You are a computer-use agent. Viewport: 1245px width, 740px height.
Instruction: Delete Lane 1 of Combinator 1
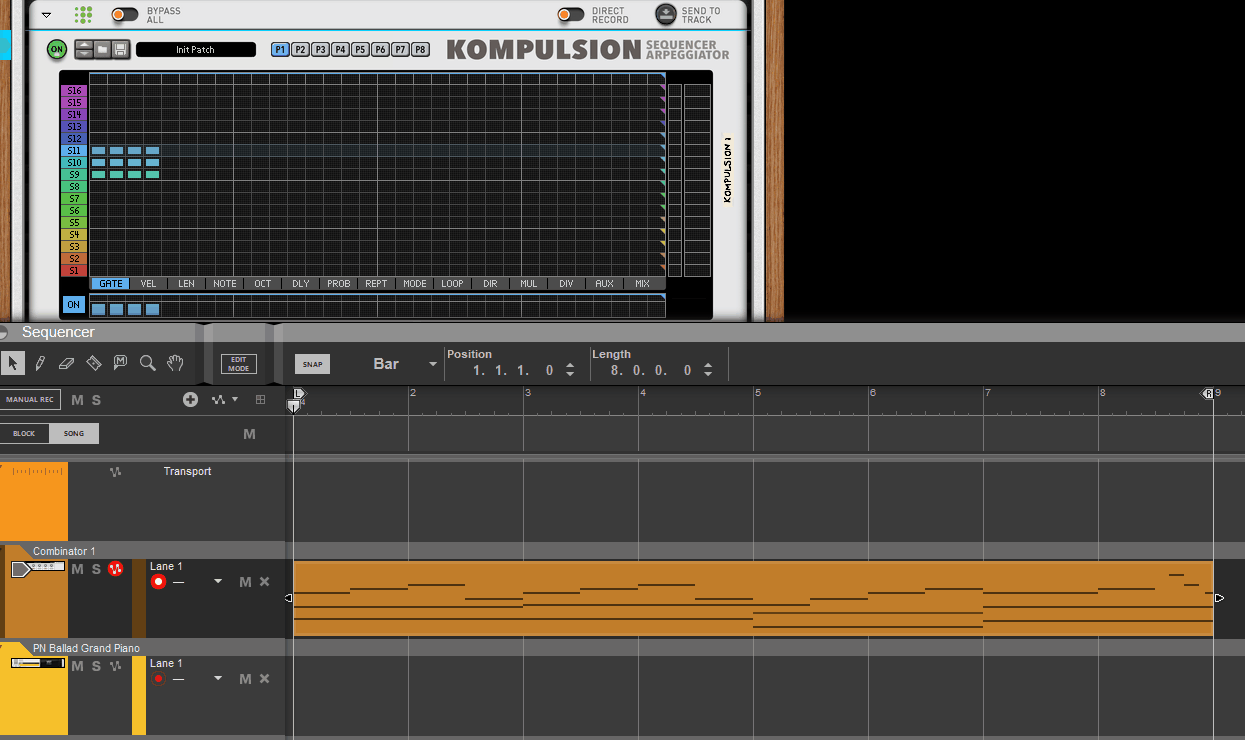pos(265,582)
